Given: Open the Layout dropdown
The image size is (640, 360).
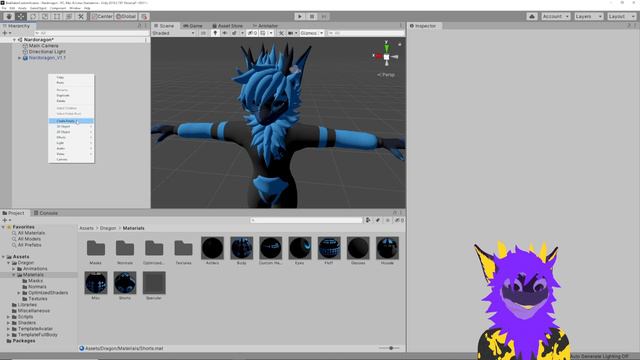Looking at the screenshot, I should coord(621,16).
